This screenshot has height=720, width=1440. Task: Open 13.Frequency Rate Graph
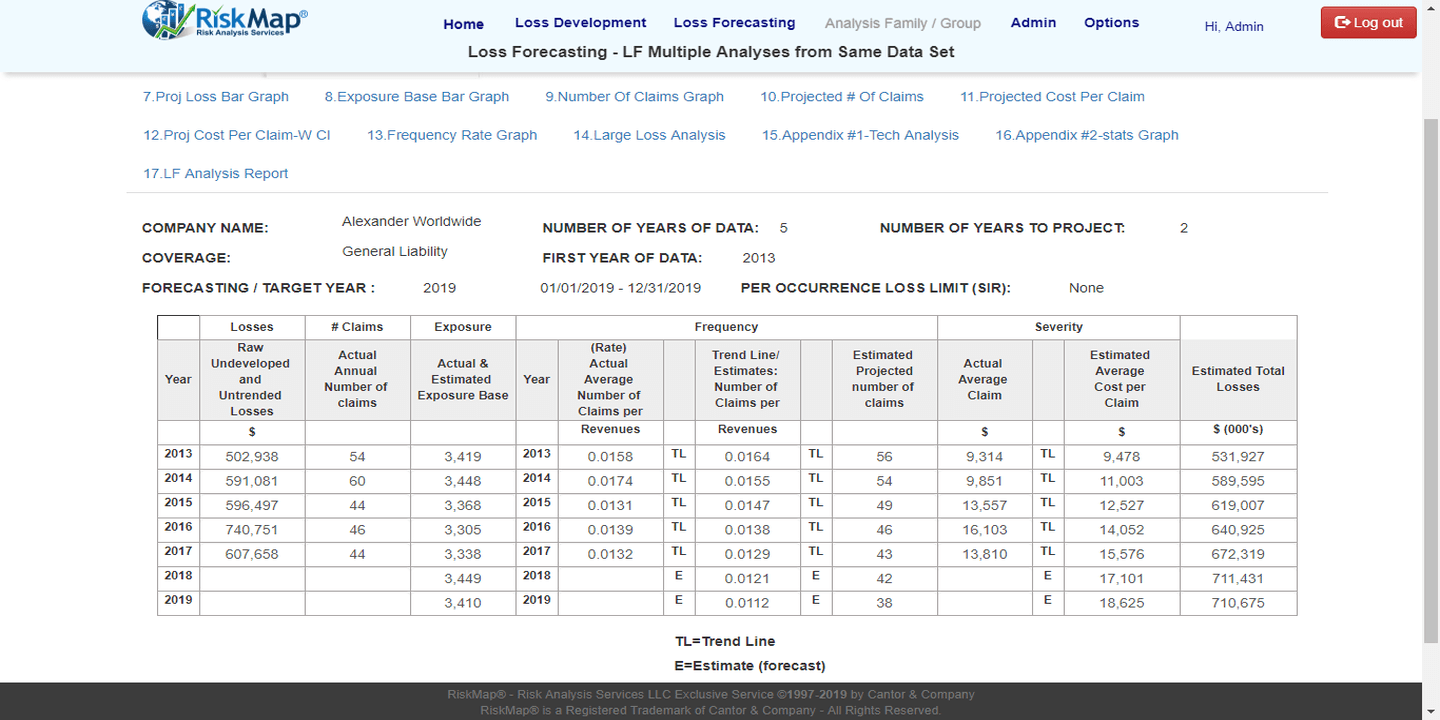[452, 135]
